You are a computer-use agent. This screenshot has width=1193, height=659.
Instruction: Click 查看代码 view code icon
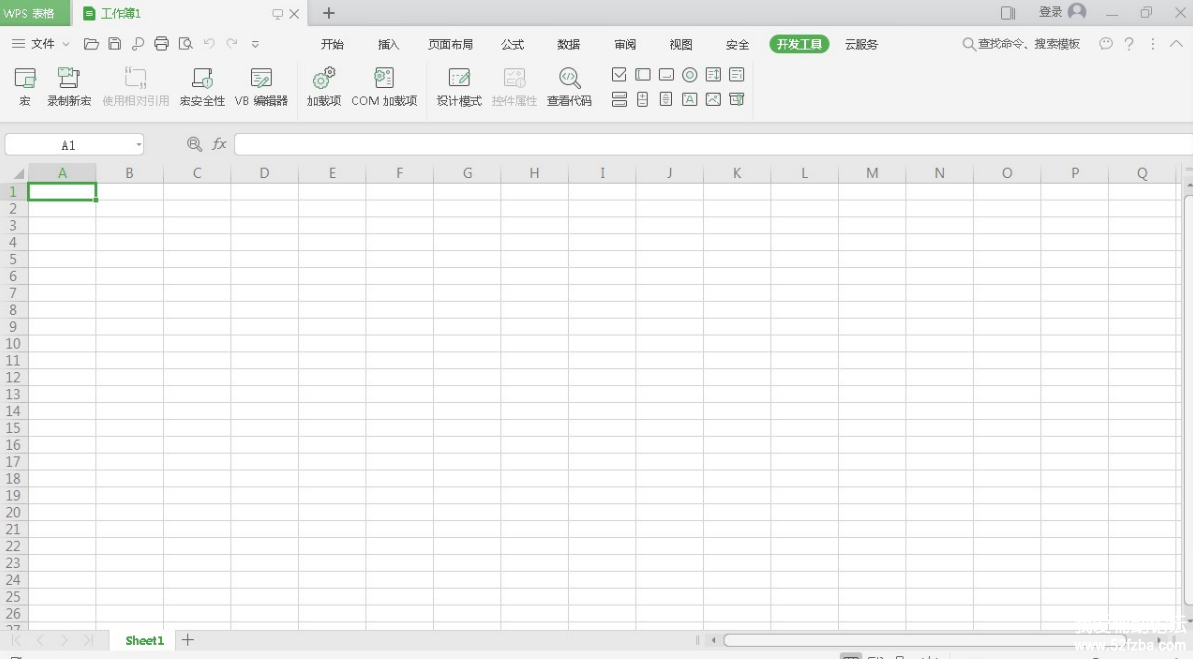pyautogui.click(x=569, y=87)
